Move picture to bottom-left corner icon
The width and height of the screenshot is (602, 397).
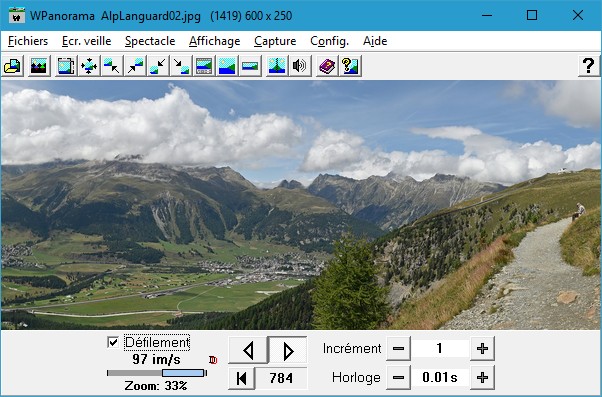pos(158,66)
